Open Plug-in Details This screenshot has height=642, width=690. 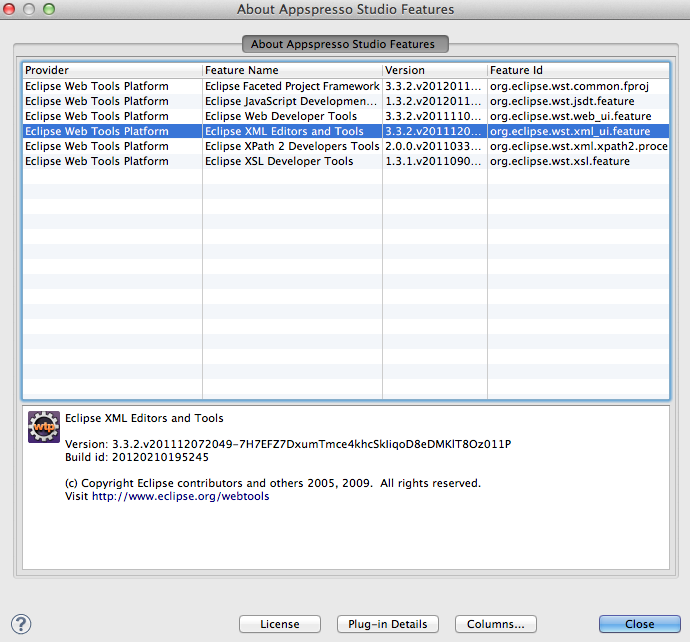coord(388,624)
